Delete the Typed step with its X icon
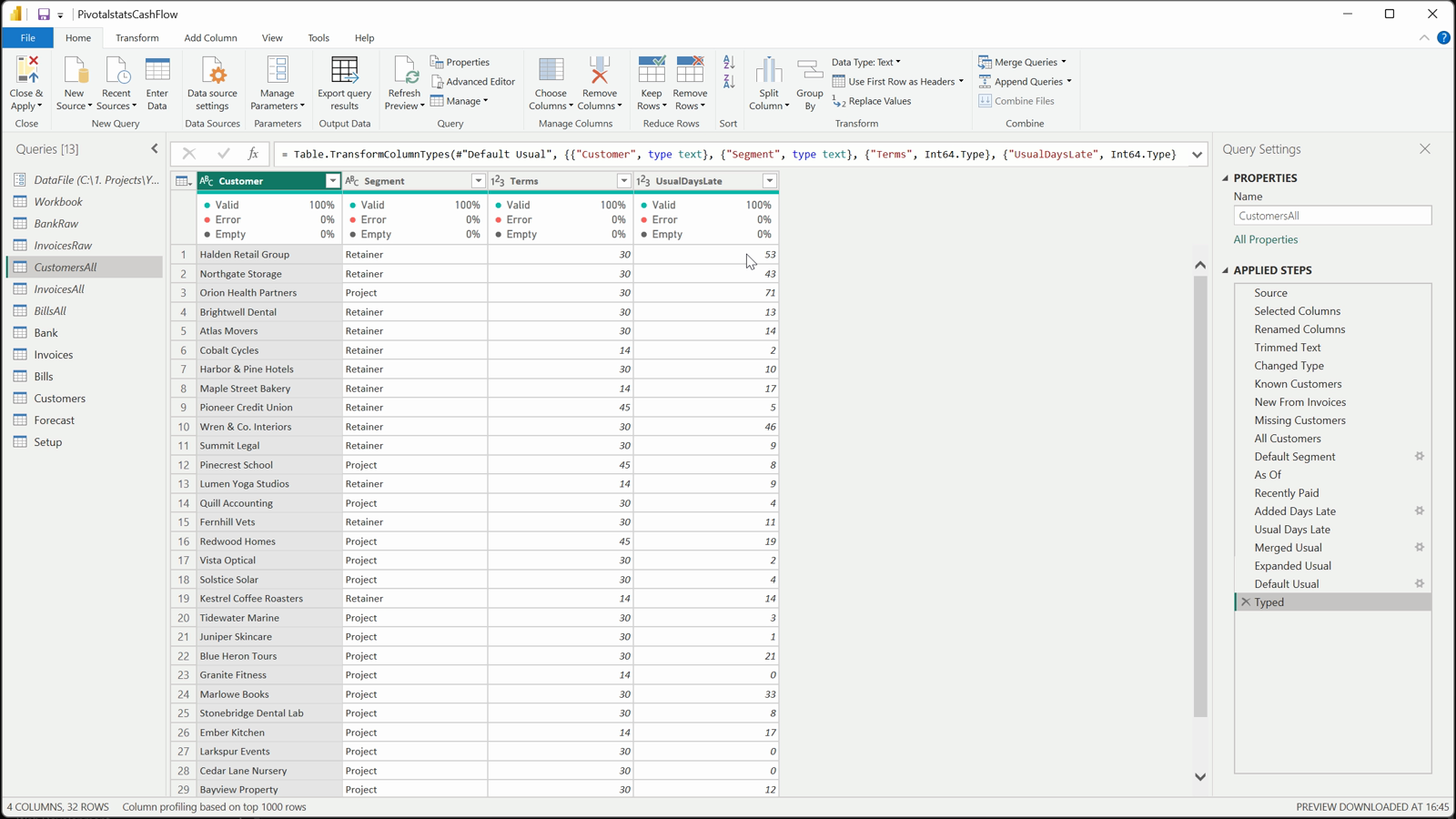This screenshot has width=1456, height=819. [1246, 602]
